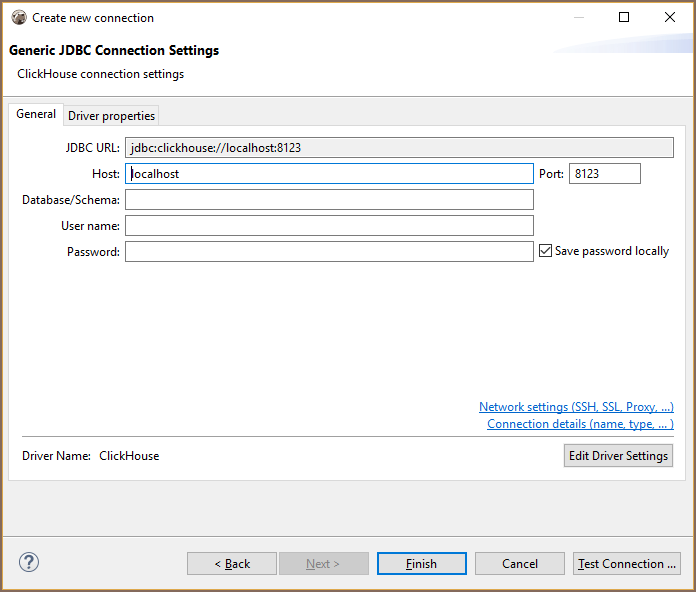Click the Database/Schema input field
This screenshot has height=592, width=696.
click(x=329, y=200)
